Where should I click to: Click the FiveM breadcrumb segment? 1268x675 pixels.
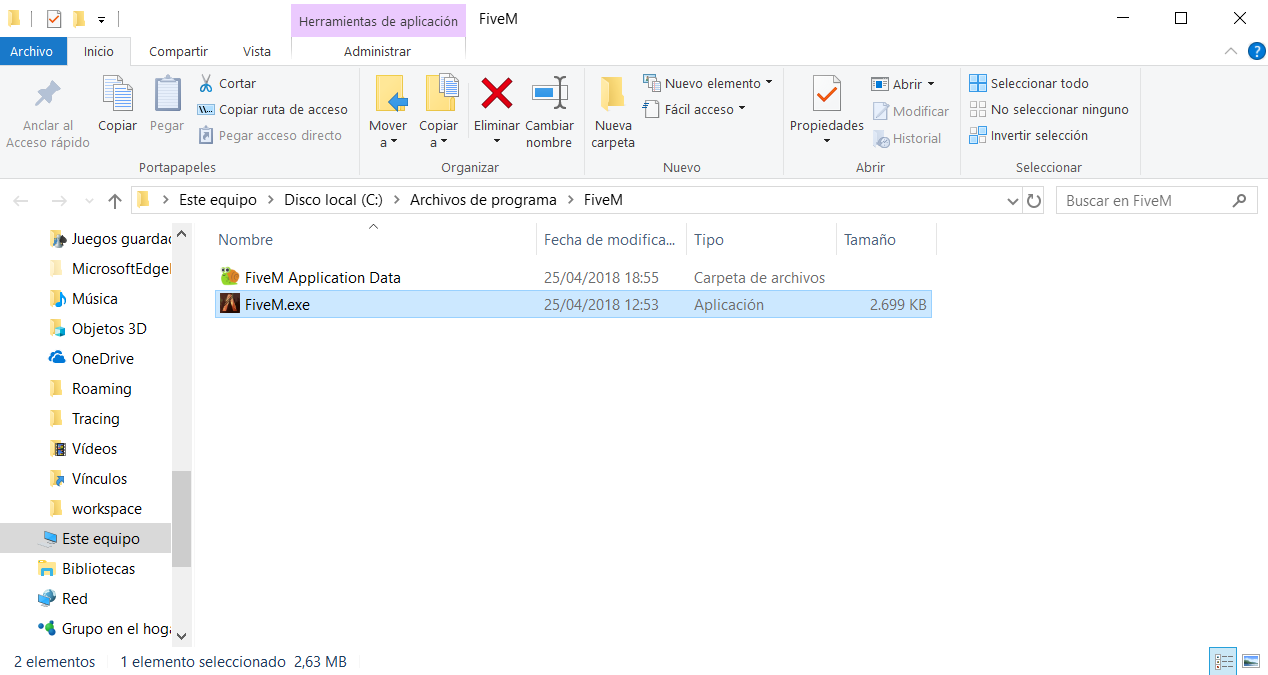603,200
